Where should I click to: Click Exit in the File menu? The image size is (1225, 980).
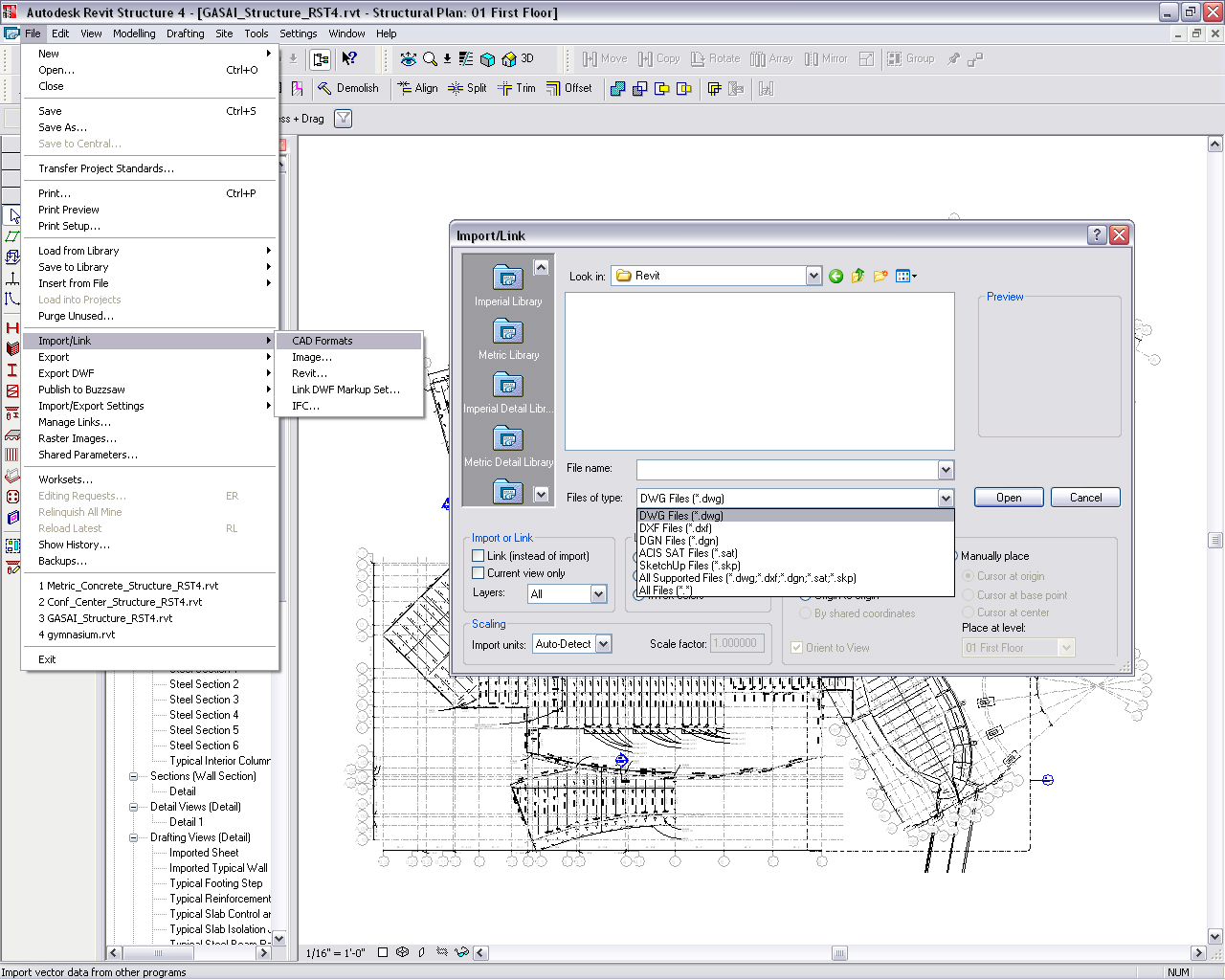[x=150, y=659]
